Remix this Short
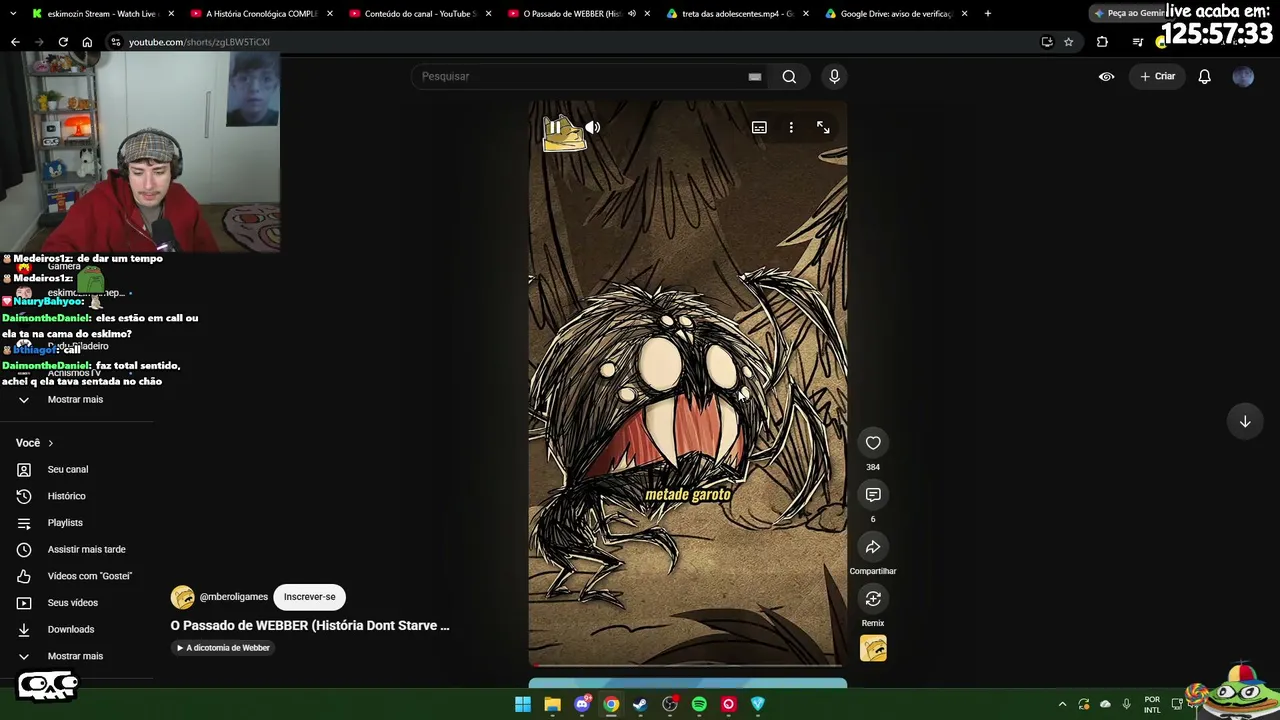Screen dimensions: 1280x720 click(x=873, y=599)
